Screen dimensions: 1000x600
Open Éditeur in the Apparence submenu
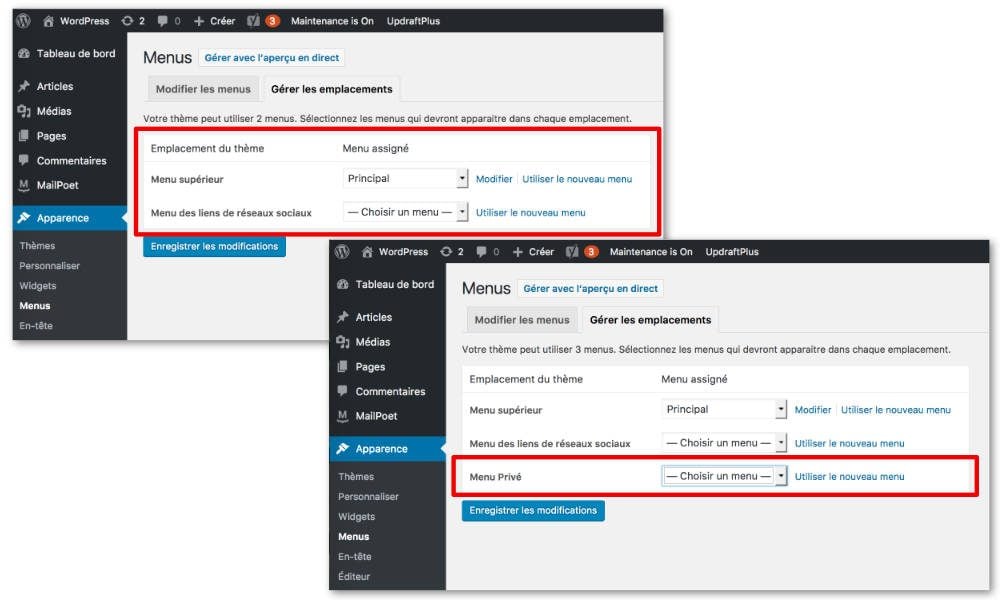(x=354, y=577)
